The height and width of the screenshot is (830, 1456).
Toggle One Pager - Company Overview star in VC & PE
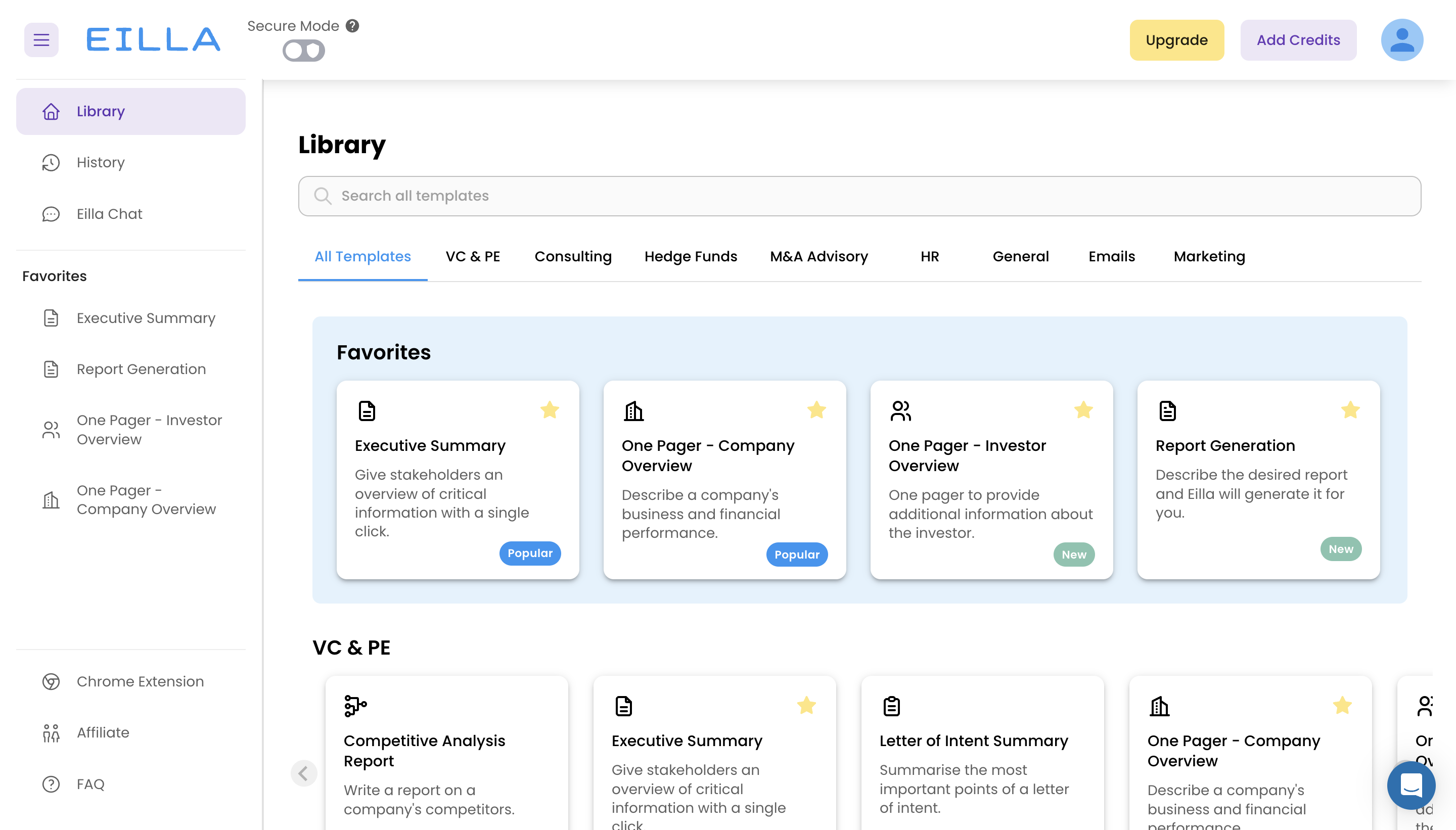pos(1342,706)
